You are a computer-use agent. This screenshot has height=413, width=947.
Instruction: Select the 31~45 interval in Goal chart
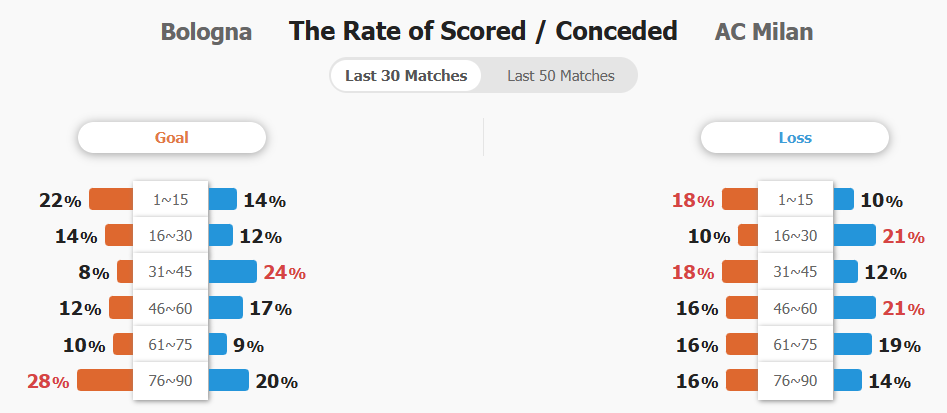tap(171, 272)
